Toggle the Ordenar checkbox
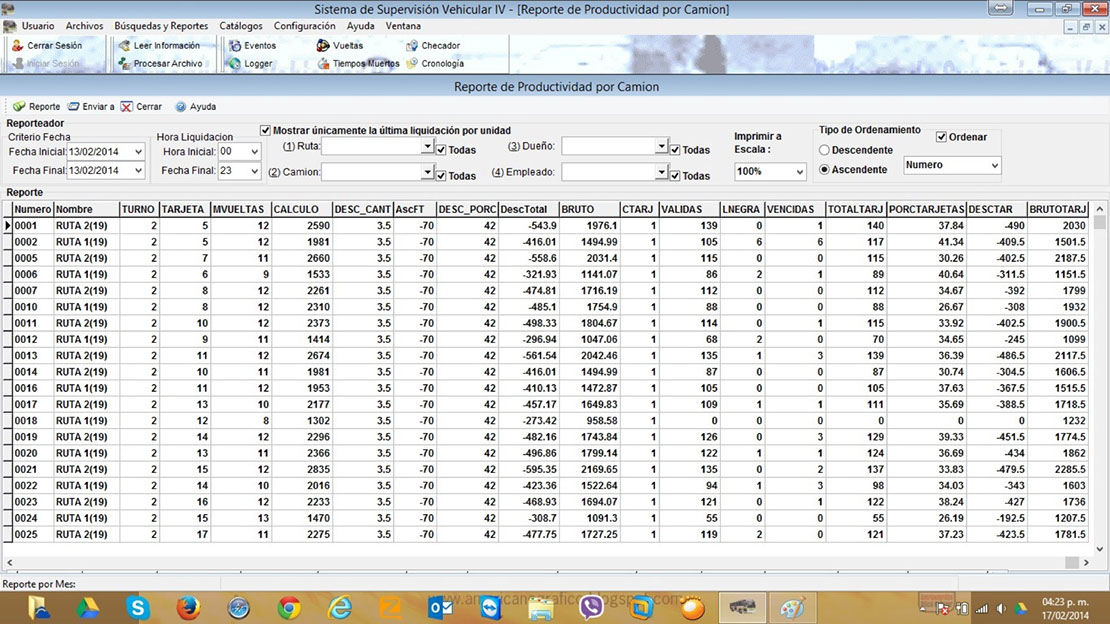The height and width of the screenshot is (624, 1110). point(941,137)
